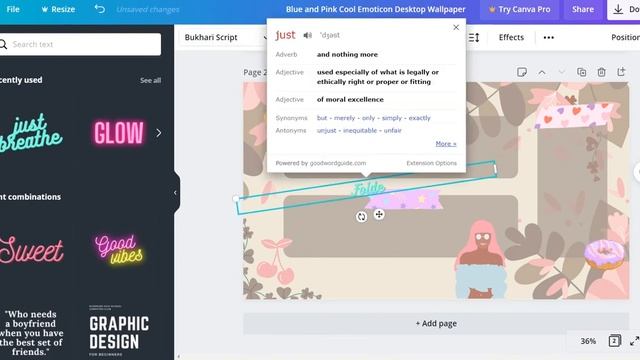Select the pink-haired girl illustration
Screen dimensions: 640x360
coord(481,260)
